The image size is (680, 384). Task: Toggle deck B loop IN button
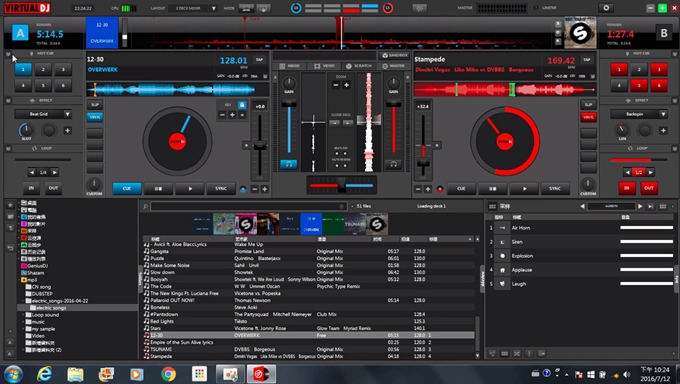[x=627, y=188]
